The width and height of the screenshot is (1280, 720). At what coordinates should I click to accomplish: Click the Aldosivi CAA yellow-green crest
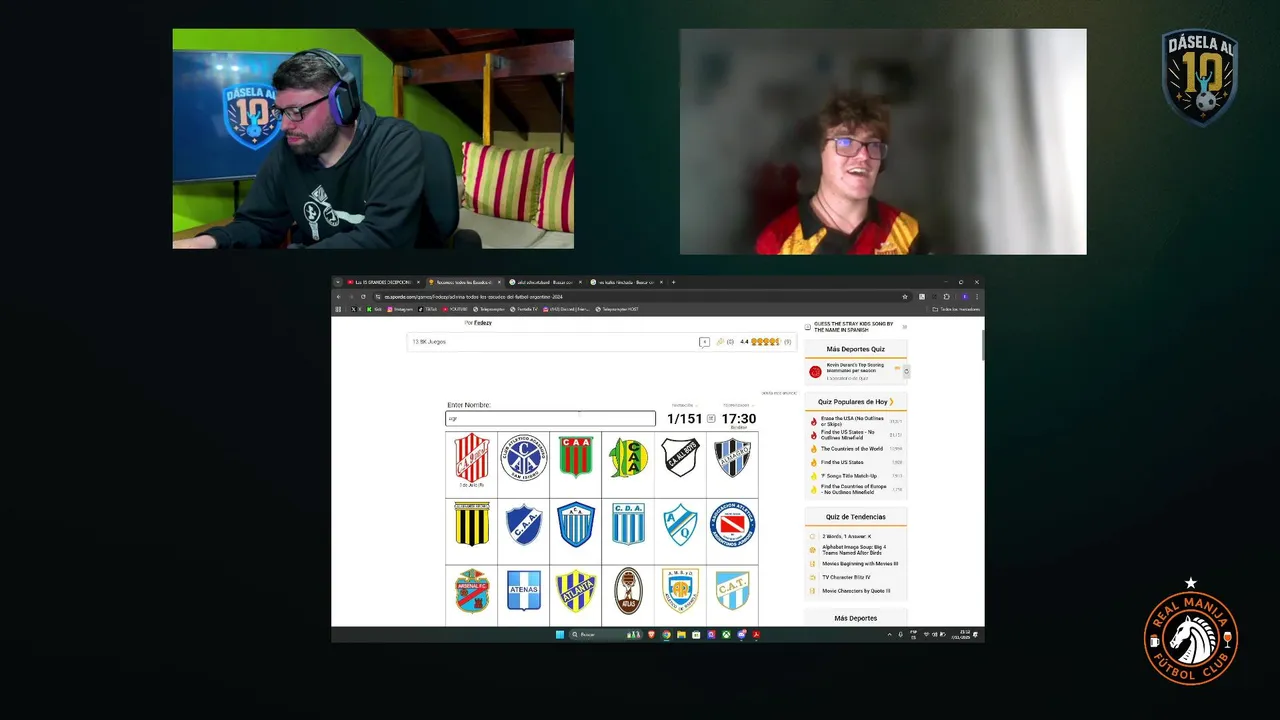click(x=628, y=458)
